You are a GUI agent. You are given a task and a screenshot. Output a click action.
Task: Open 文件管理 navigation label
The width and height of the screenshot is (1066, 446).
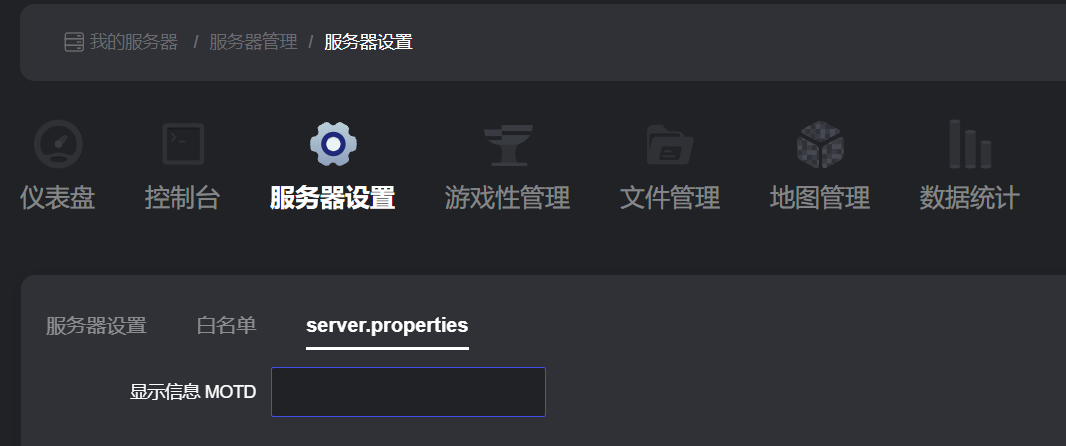point(670,199)
